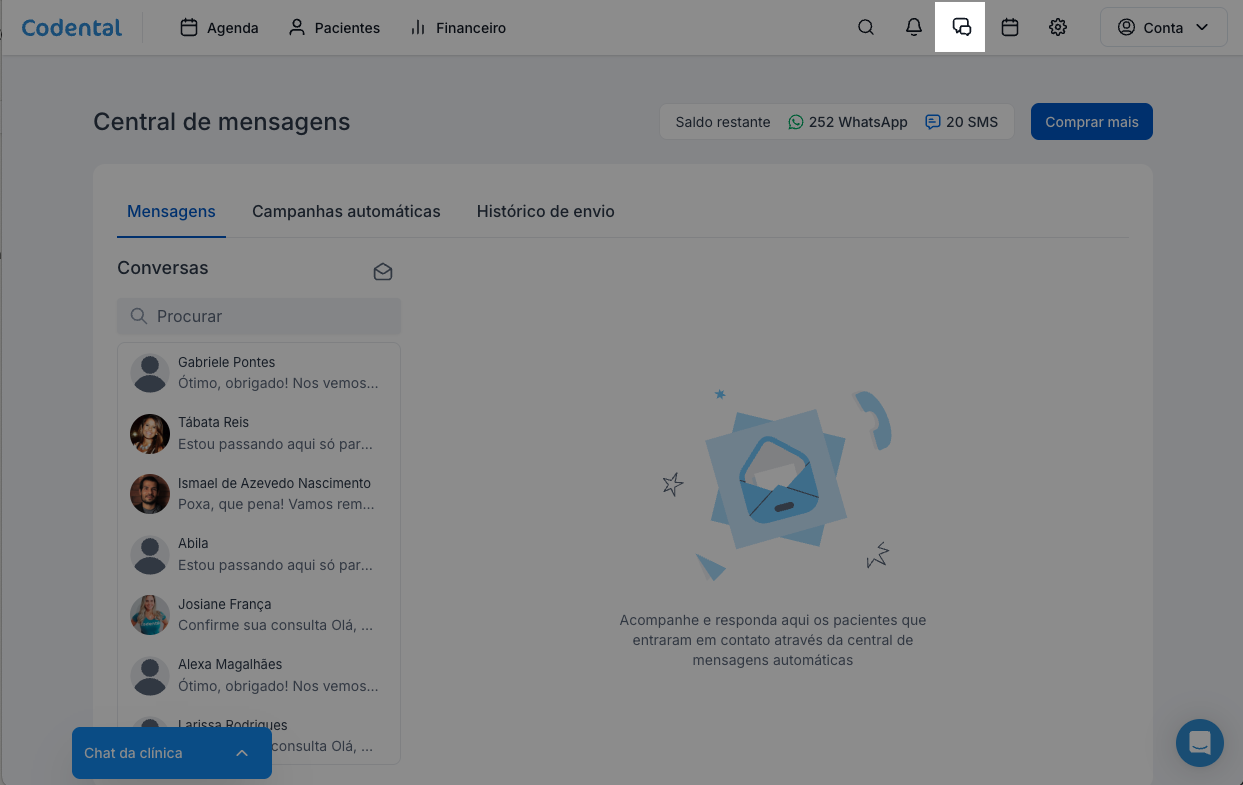Select the Mensagens tab

pos(171,211)
